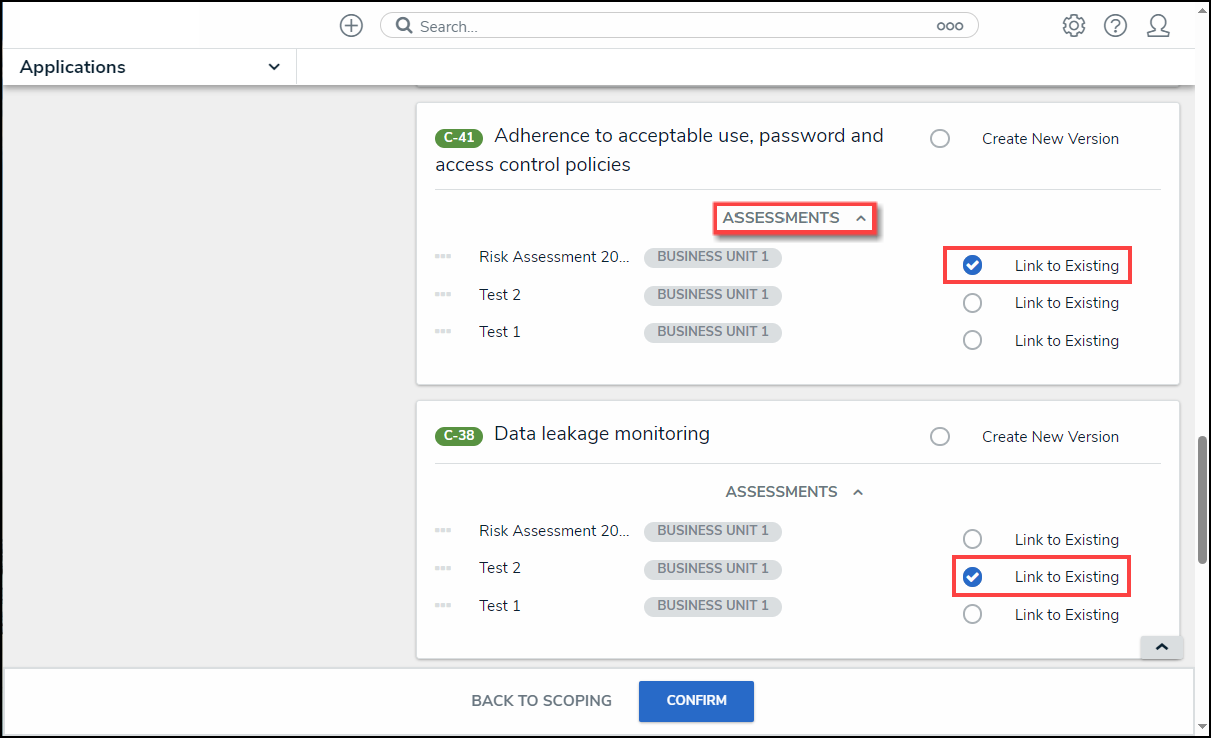The height and width of the screenshot is (738, 1211).
Task: Click the vertical page scrollbar thumb
Action: click(1201, 500)
